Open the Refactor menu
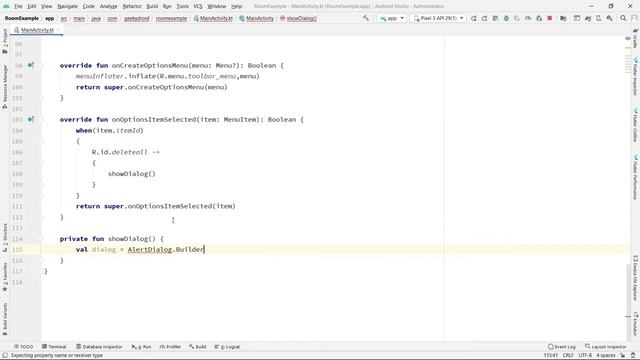Viewport: 640px width, 360px height. (x=132, y=6)
